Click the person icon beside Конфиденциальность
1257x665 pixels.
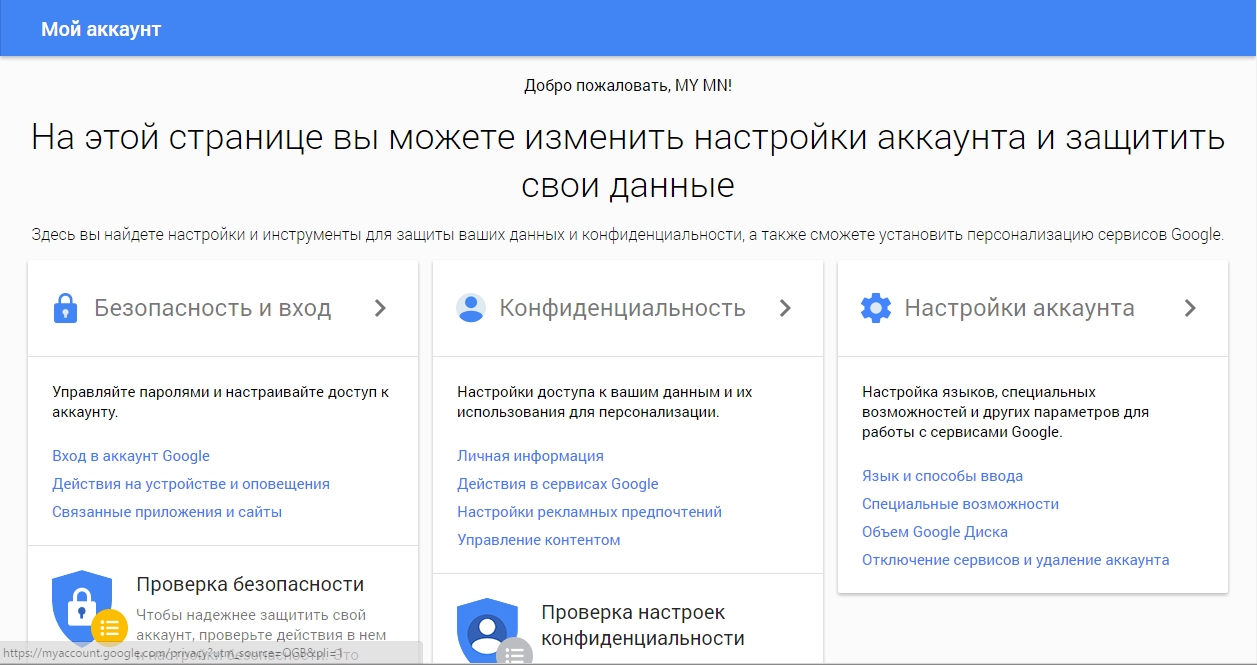(x=470, y=308)
